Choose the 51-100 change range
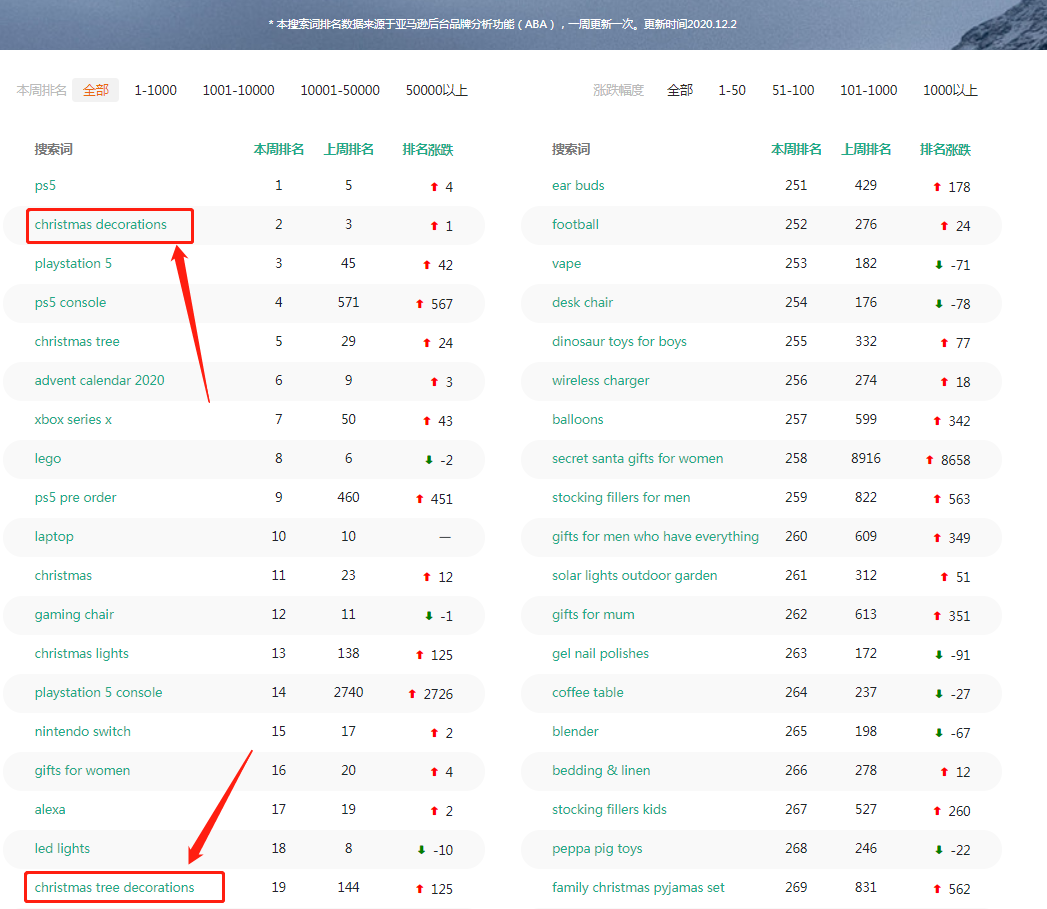Image resolution: width=1047 pixels, height=909 pixels. [793, 90]
